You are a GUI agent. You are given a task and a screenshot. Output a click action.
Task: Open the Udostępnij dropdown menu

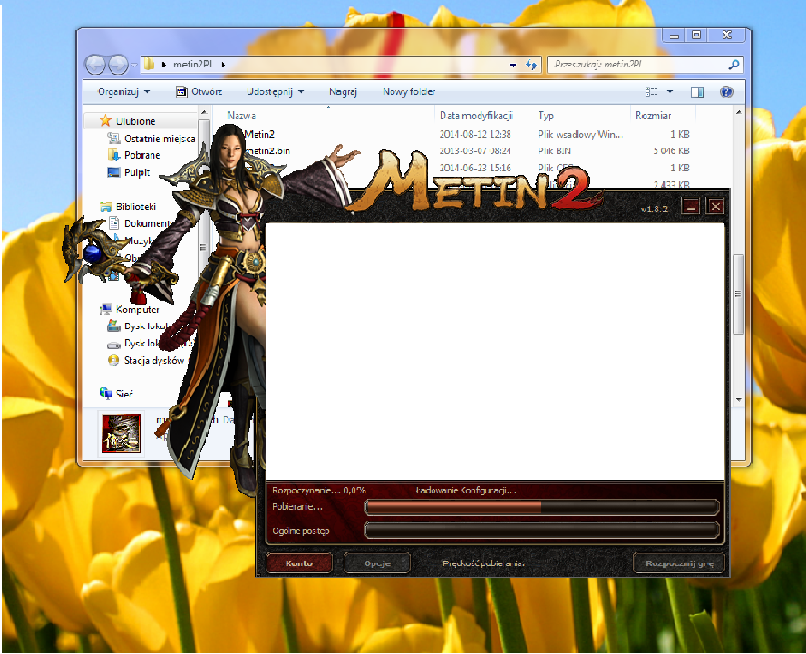pos(276,92)
